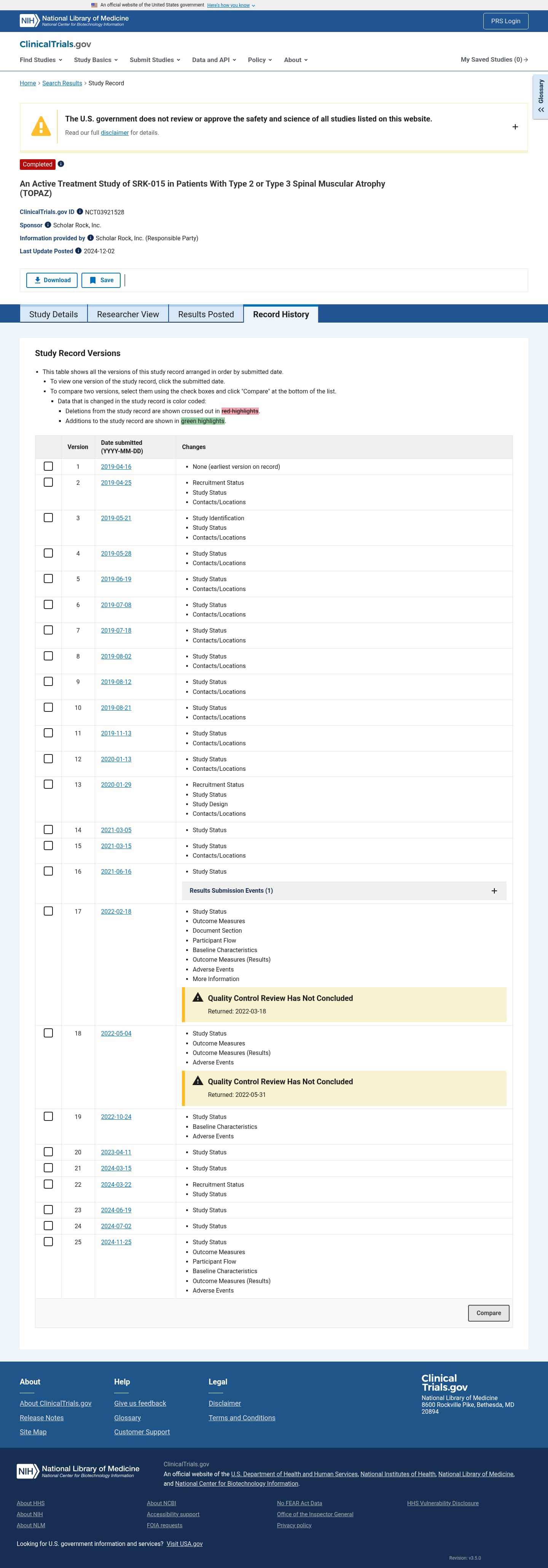Viewport: 548px width, 1568px height.
Task: Go to My Saved Studies (0)
Action: coord(494,60)
